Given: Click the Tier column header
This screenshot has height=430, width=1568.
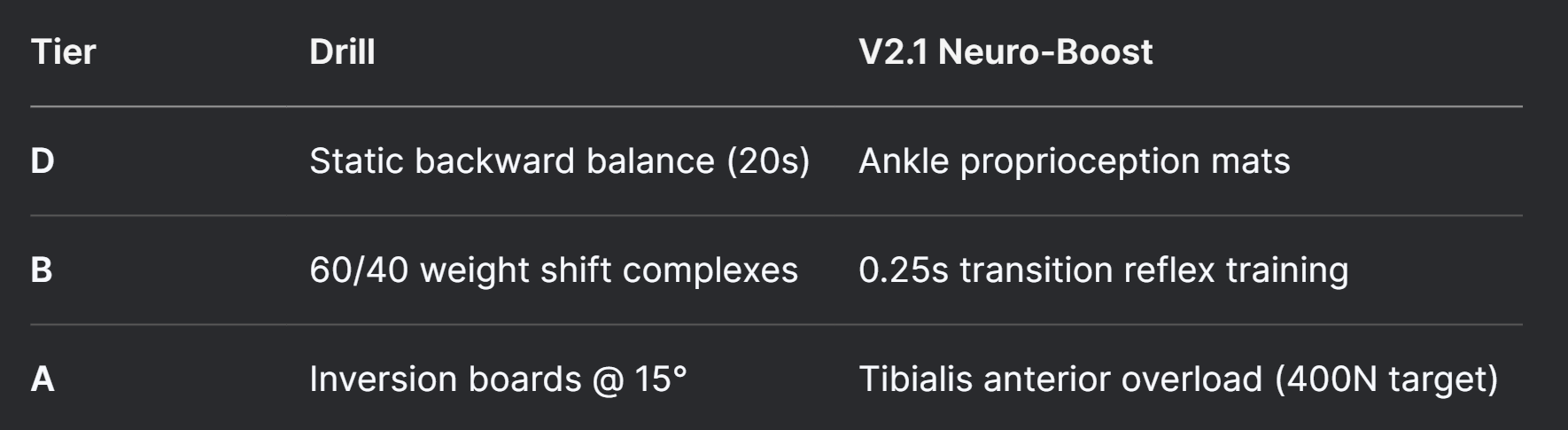Looking at the screenshot, I should [x=63, y=52].
